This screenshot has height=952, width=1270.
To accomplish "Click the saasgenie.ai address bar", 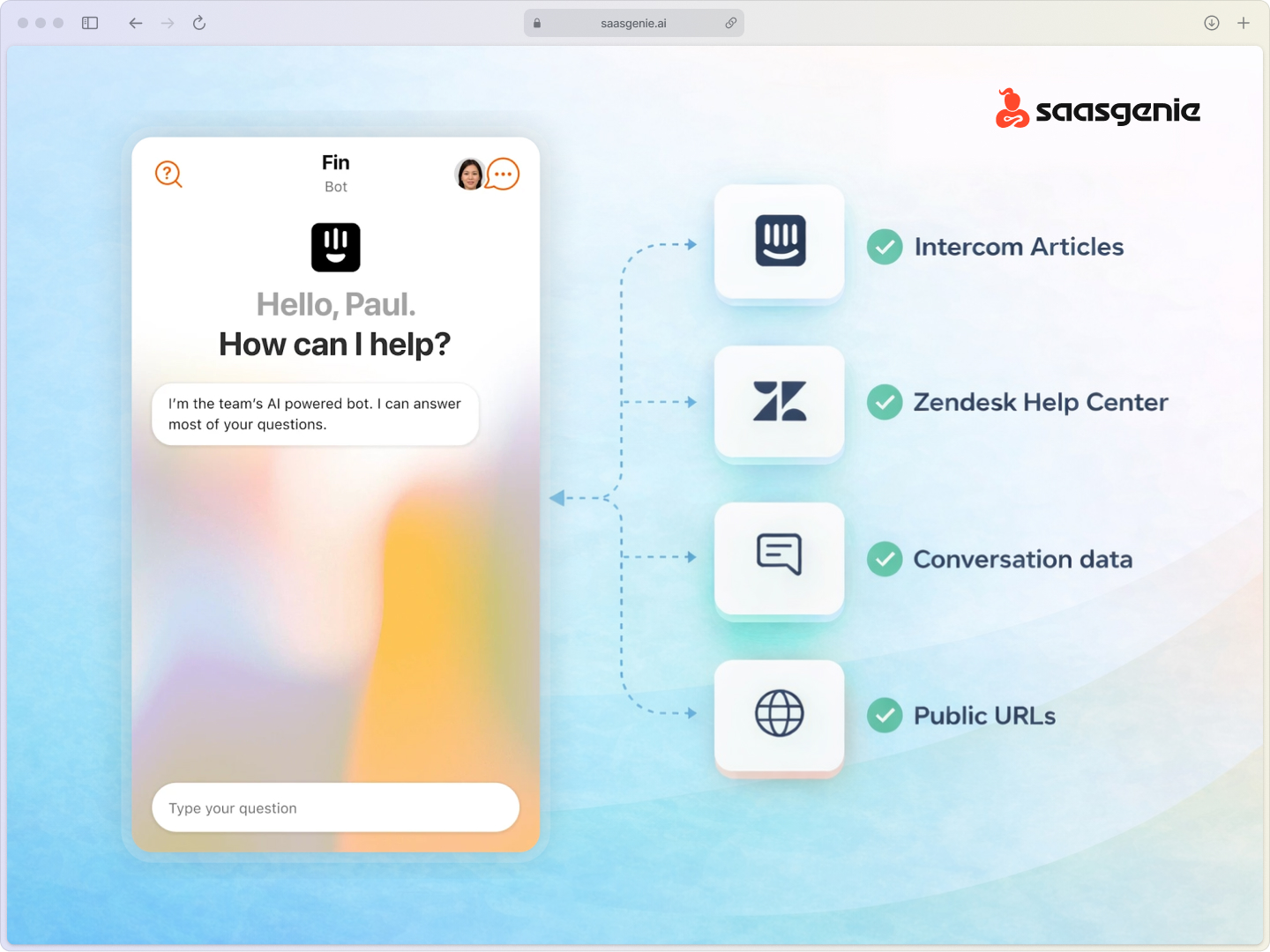I will [634, 23].
